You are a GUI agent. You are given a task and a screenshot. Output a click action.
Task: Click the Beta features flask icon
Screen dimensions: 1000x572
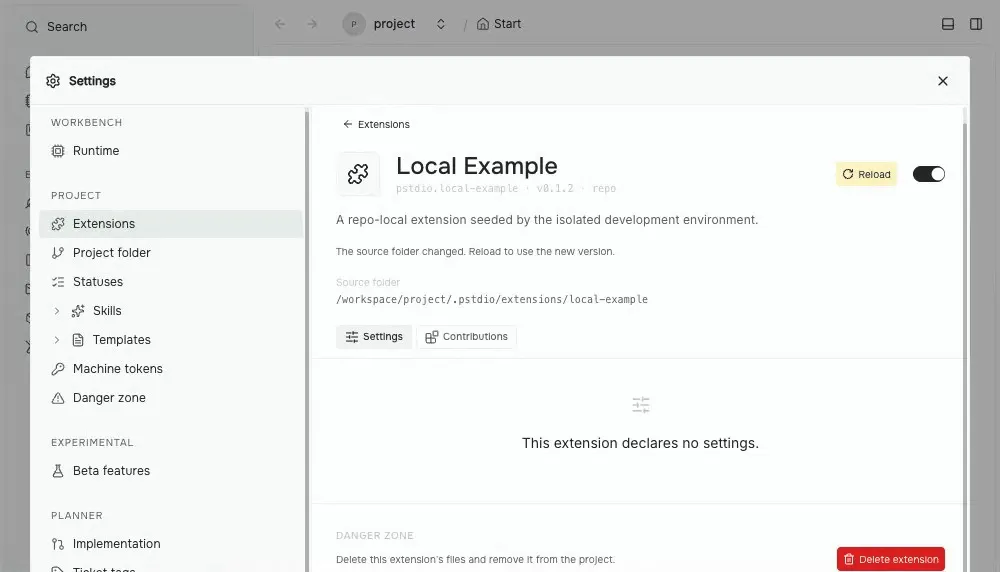58,471
